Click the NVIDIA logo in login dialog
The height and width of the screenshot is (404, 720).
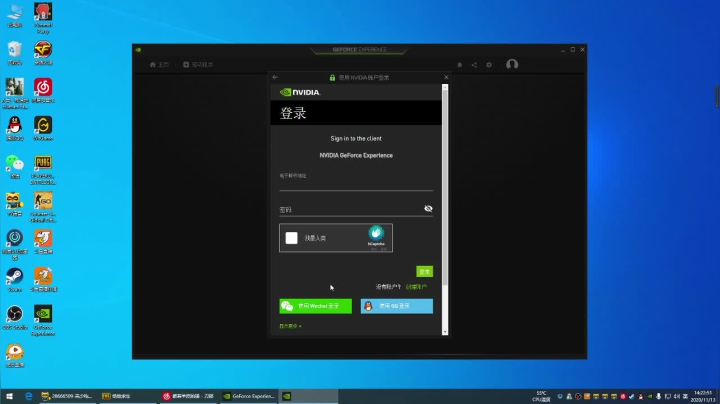(x=300, y=92)
